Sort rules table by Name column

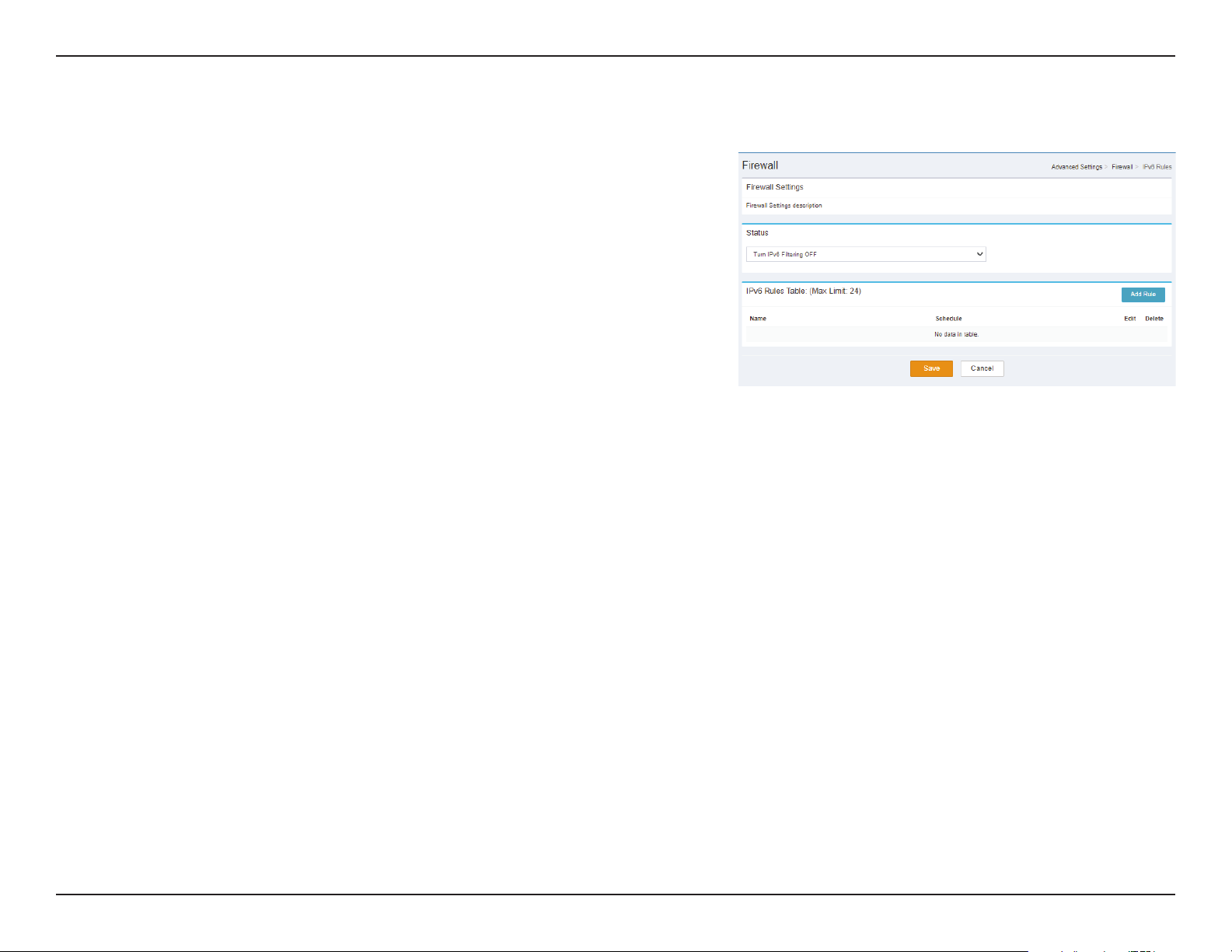coord(758,319)
